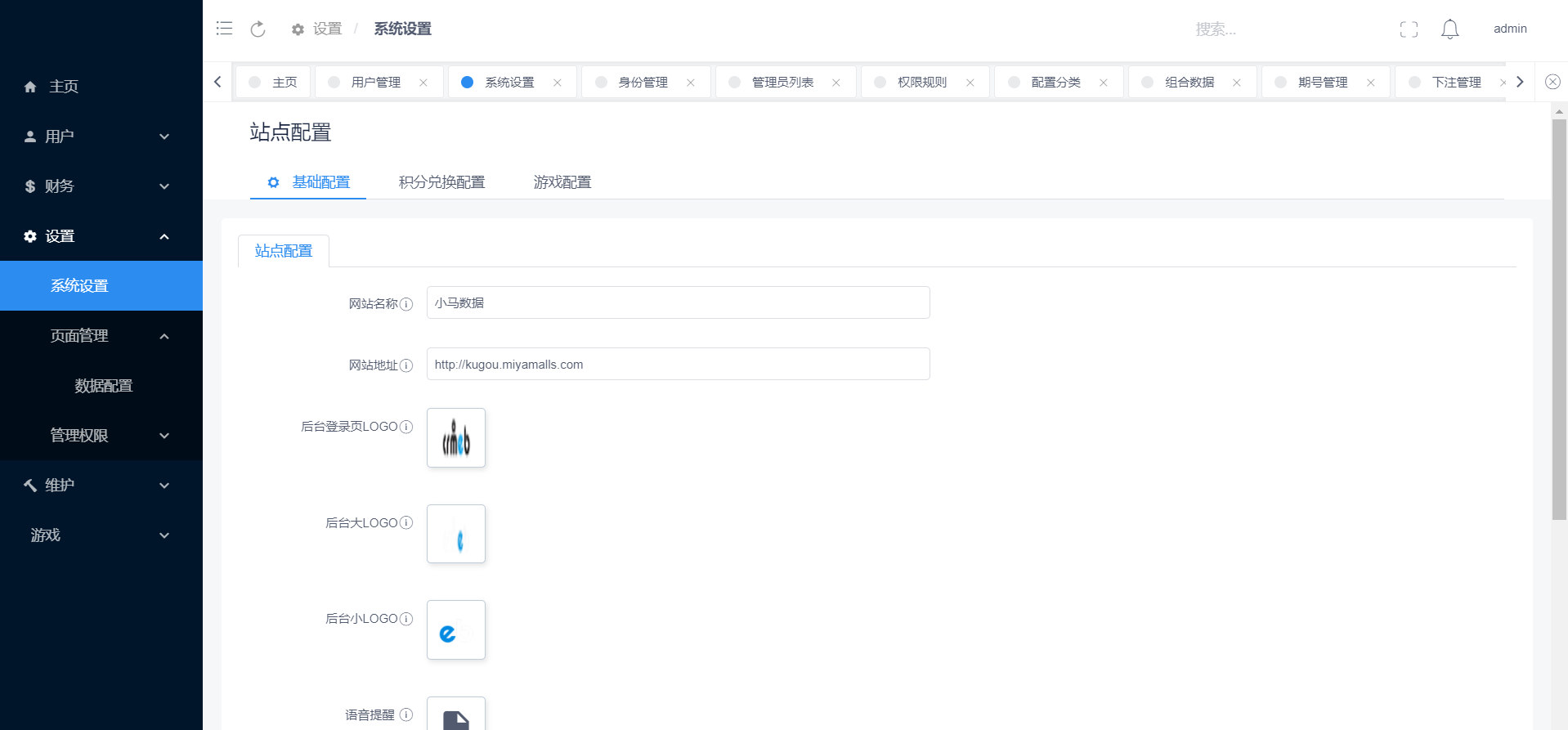
Task: Click the refresh page icon
Action: click(x=258, y=29)
